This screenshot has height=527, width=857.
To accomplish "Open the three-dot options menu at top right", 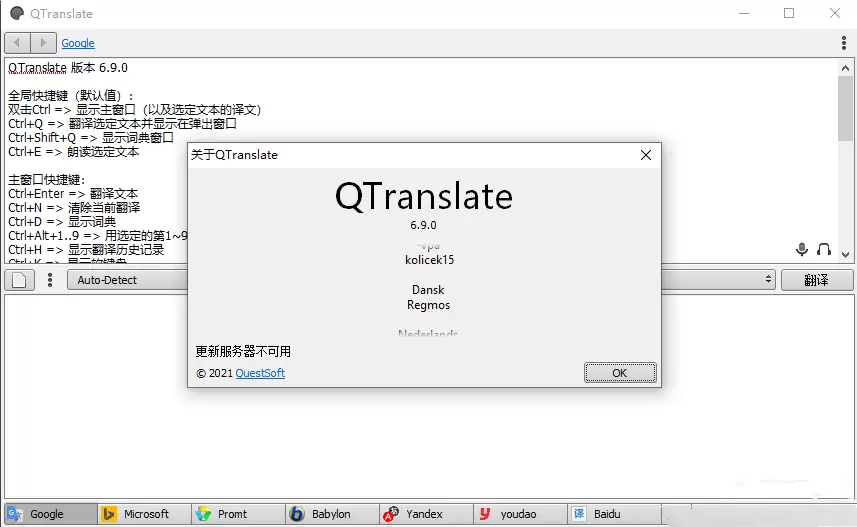I will 844,43.
